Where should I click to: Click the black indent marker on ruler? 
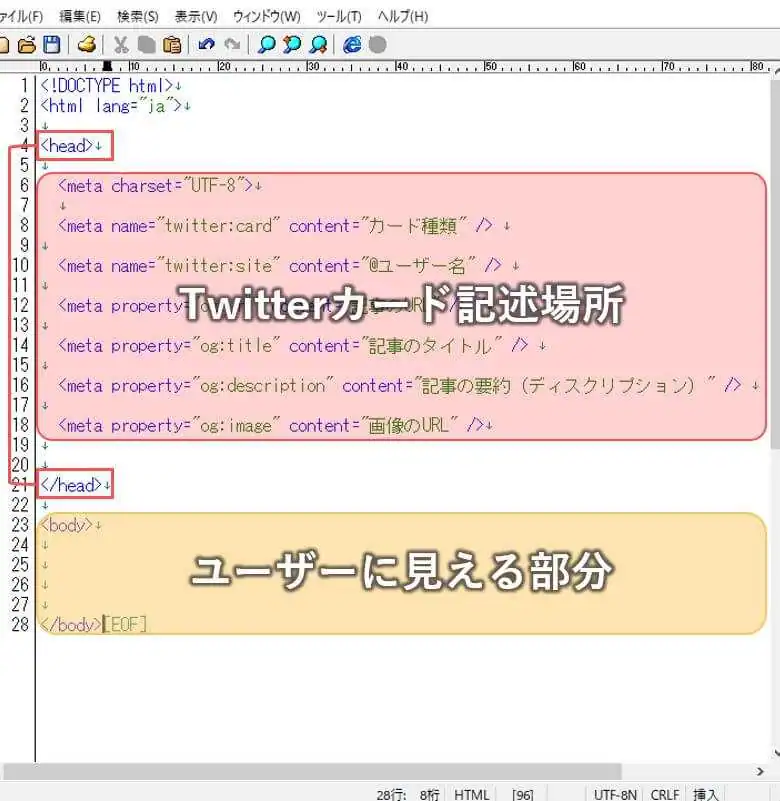tap(107, 66)
